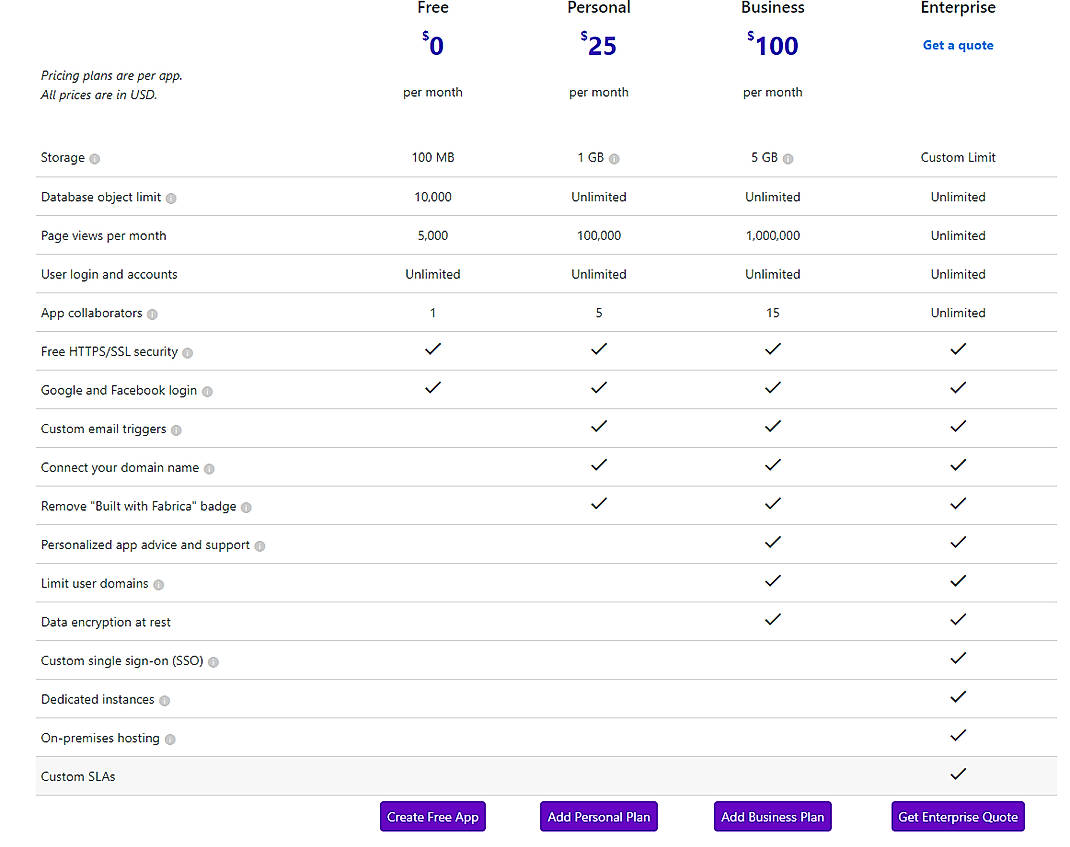Click the Add Business Plan button
The height and width of the screenshot is (847, 1070).
pos(772,816)
